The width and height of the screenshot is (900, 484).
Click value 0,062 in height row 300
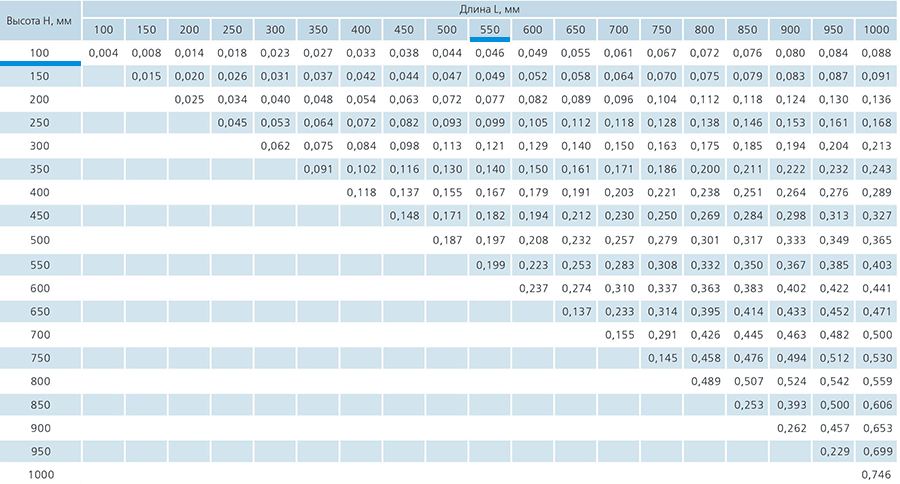point(275,146)
